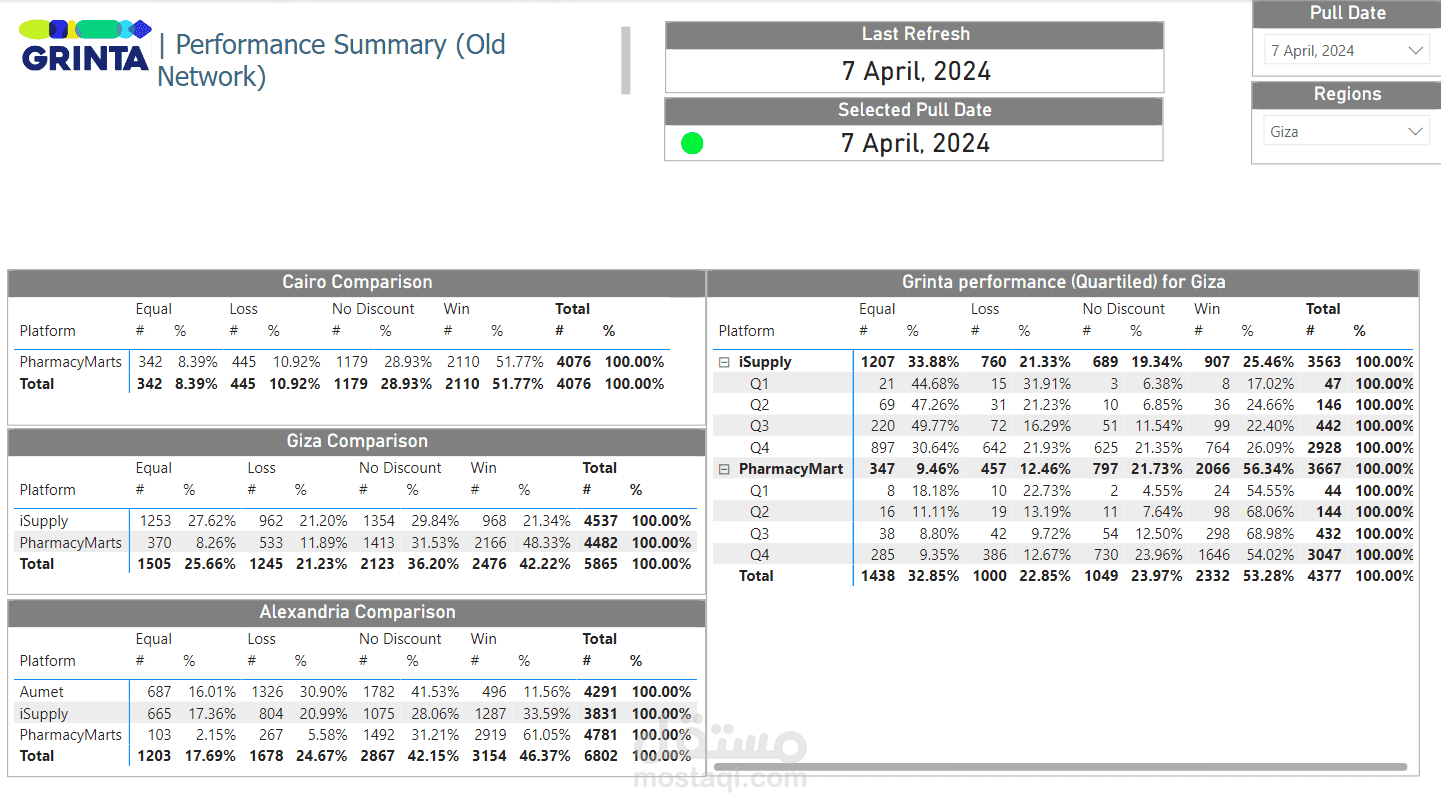Select PharmacyMarts row in Alexandria Comparison
The image size is (1441, 809).
[x=355, y=735]
